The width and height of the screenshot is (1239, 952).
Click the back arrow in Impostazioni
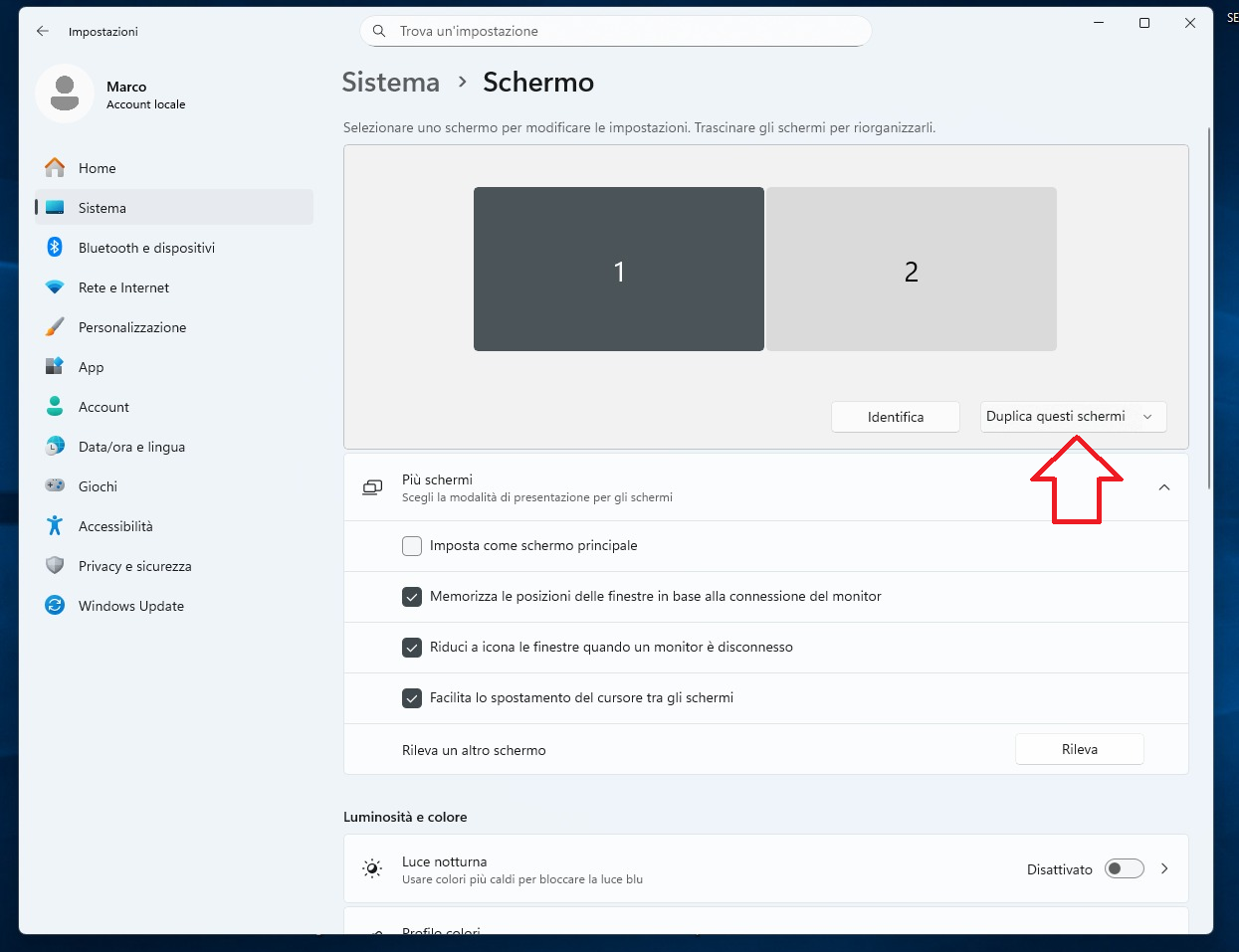[43, 32]
